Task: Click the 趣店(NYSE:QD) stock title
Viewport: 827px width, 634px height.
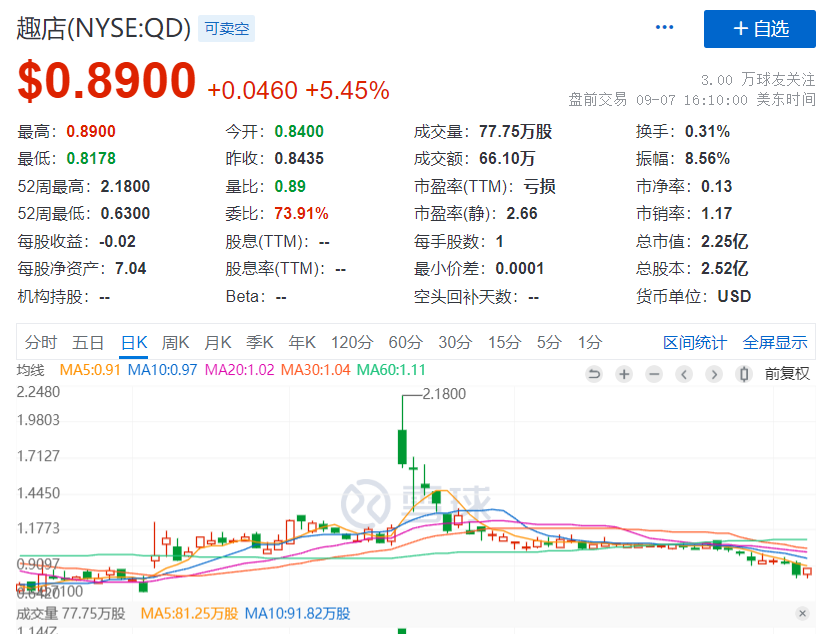Action: (x=103, y=28)
